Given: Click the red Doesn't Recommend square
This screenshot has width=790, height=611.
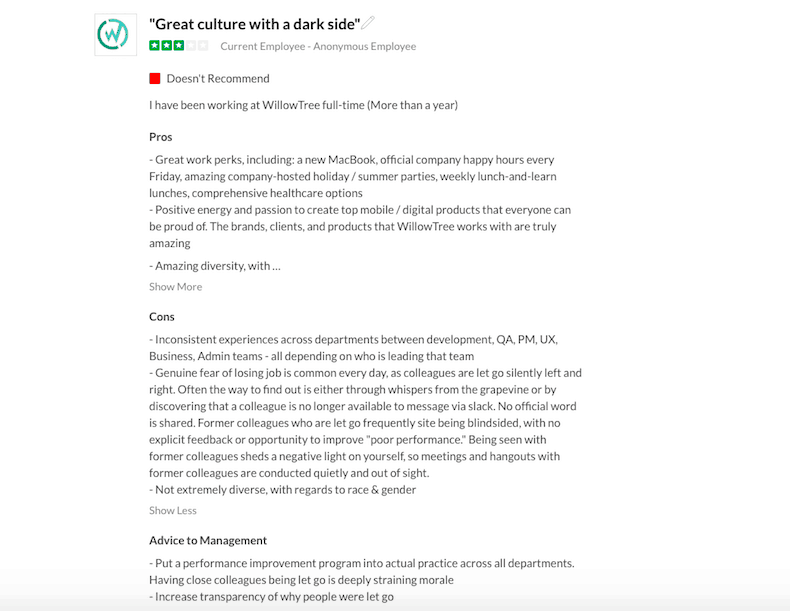Looking at the screenshot, I should click(x=155, y=78).
